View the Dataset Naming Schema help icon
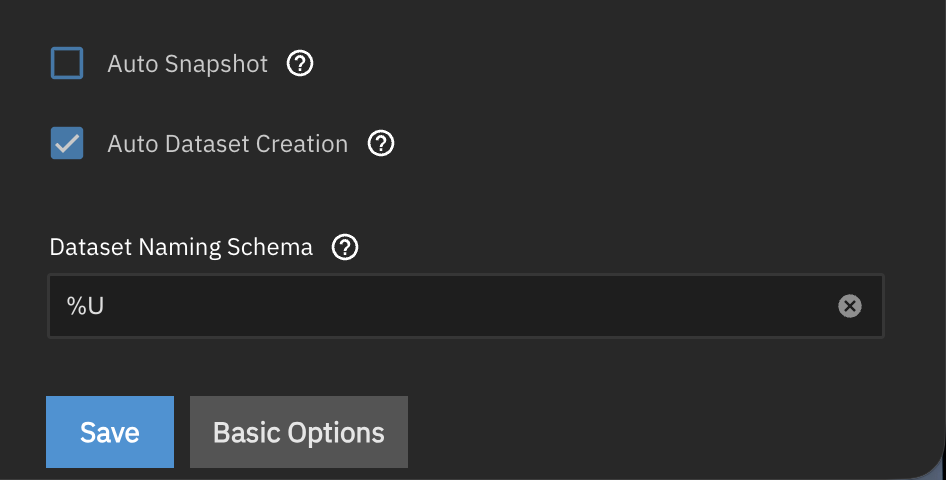Screen dimensions: 946x480 pyautogui.click(x=345, y=247)
